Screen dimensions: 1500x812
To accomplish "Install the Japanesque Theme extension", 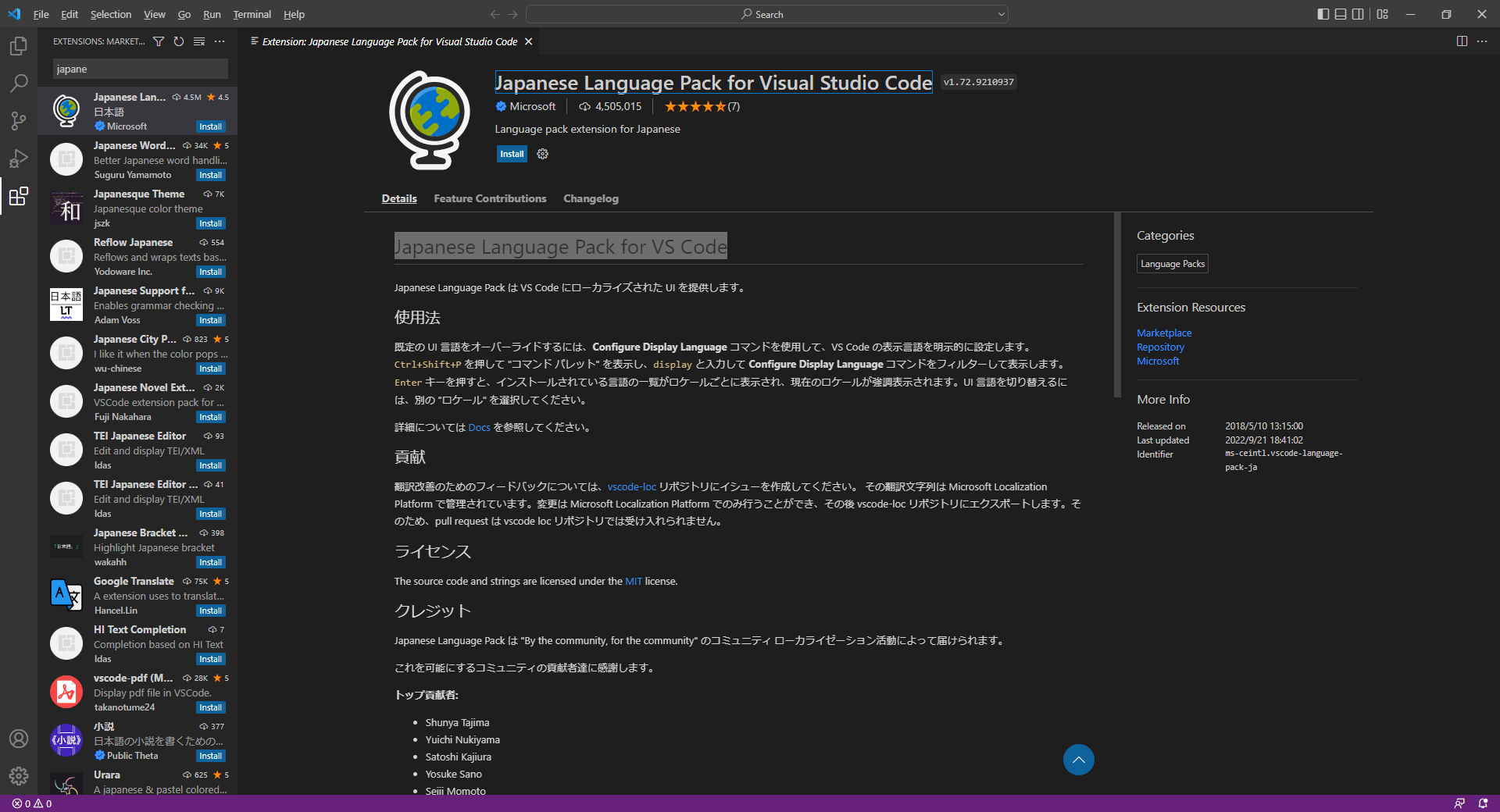I will point(210,223).
